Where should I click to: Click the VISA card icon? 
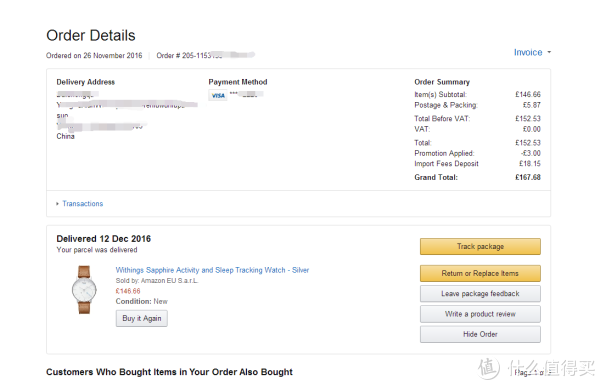tap(218, 95)
